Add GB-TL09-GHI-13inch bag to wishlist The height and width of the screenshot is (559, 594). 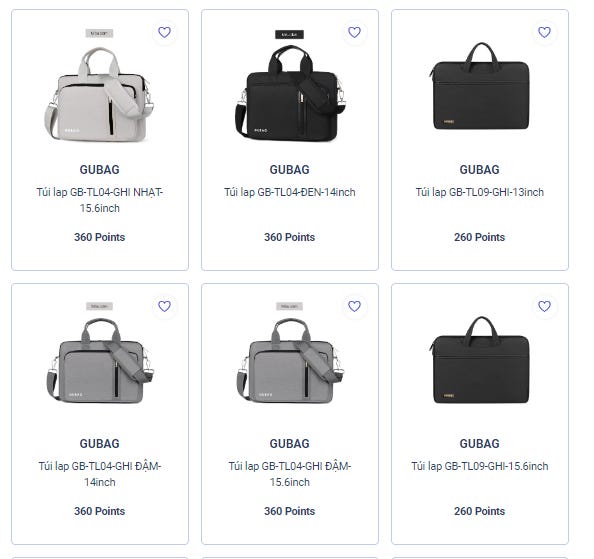coord(544,33)
